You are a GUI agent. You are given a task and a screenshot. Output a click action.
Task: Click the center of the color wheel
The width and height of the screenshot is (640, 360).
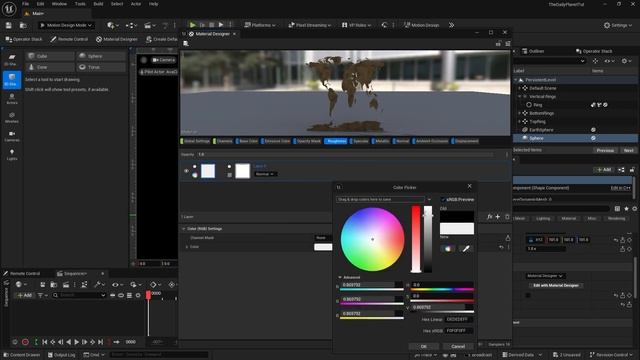tap(372, 240)
